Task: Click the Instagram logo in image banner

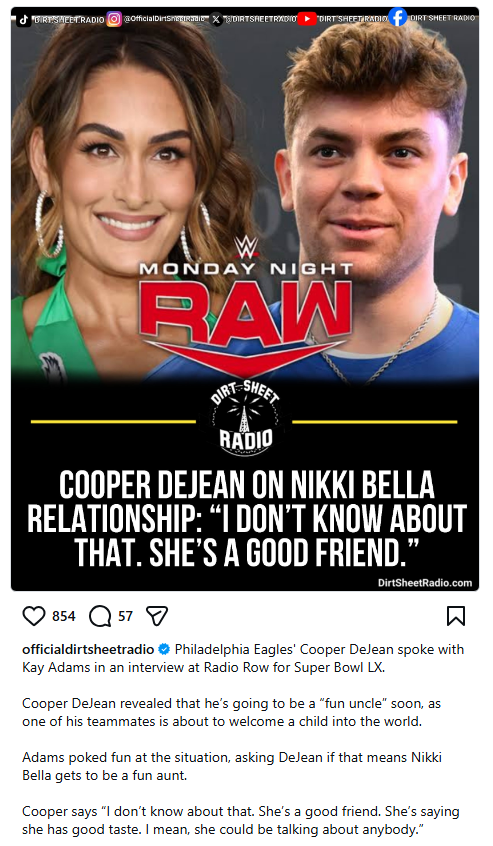Action: coord(114,19)
